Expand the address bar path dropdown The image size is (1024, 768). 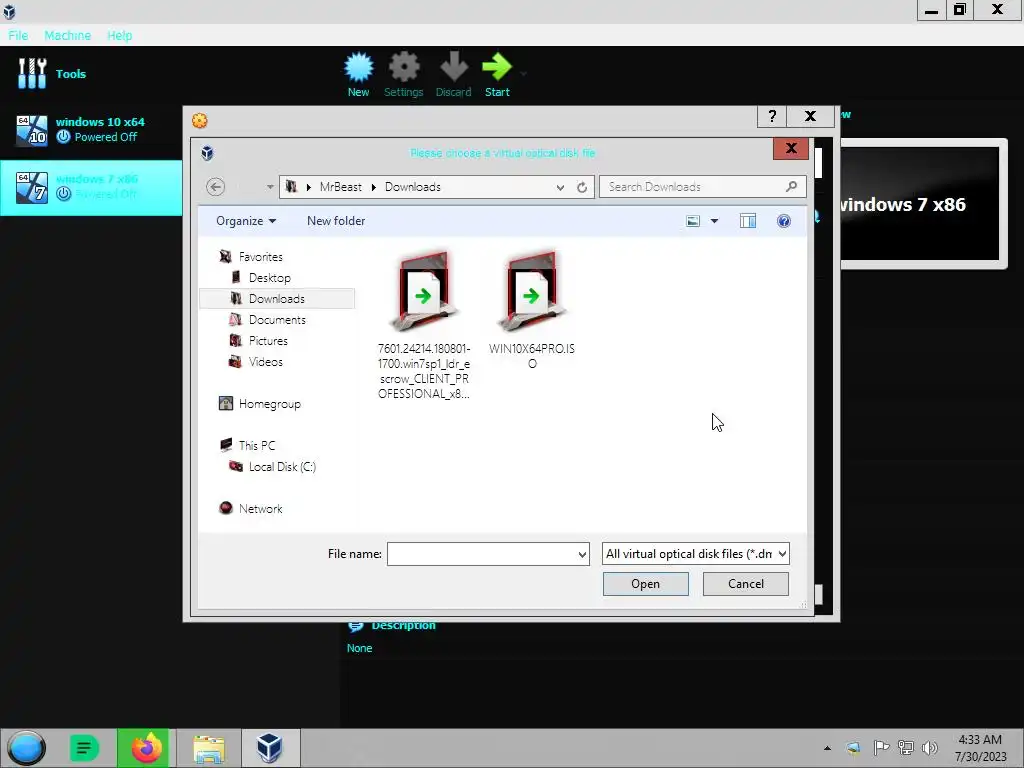pyautogui.click(x=560, y=187)
